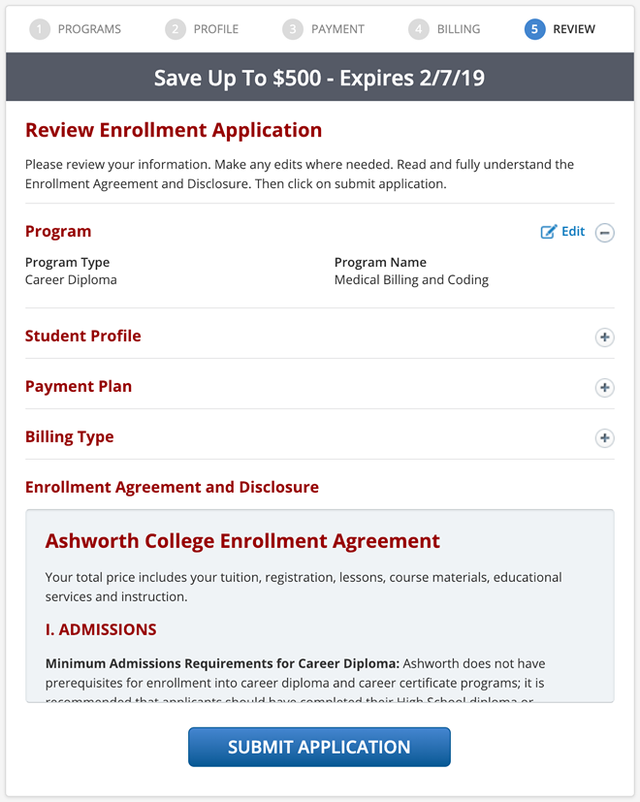Expand the Payment Plan section
Image resolution: width=640 pixels, height=802 pixels.
[605, 388]
